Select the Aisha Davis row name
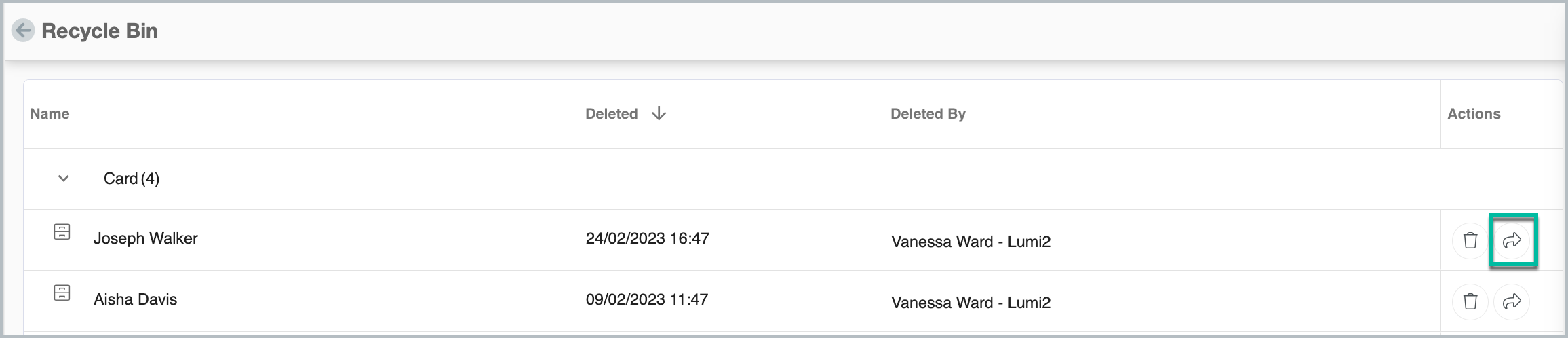1568x338 pixels. click(136, 299)
